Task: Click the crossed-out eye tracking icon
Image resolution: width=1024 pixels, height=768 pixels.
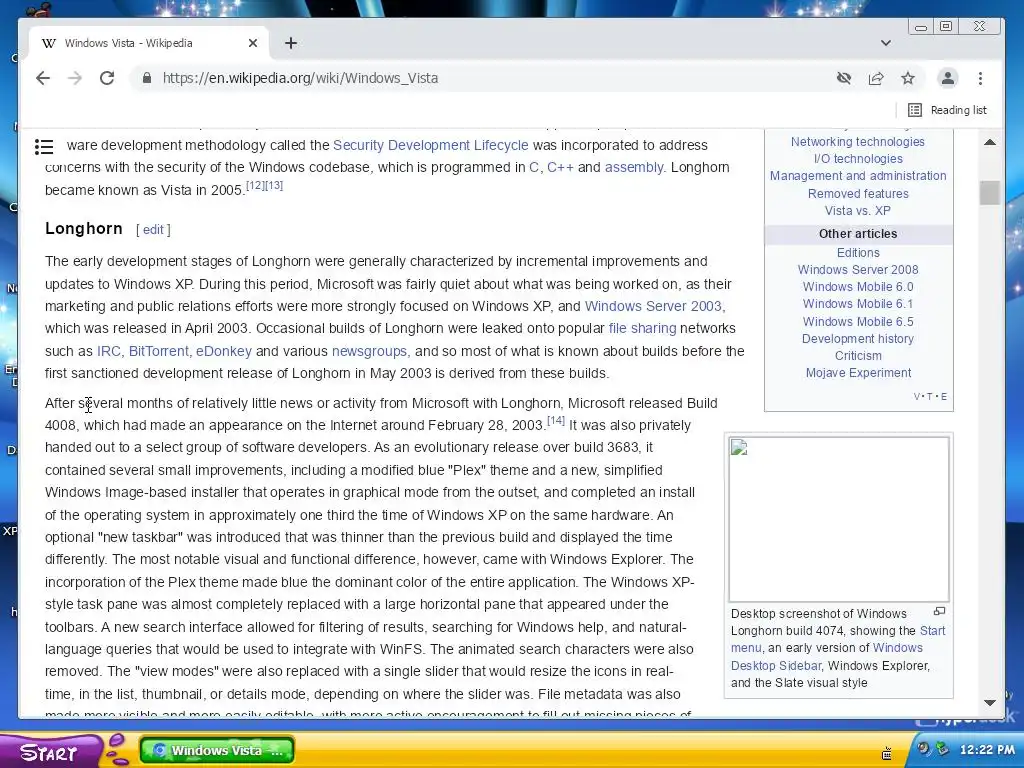Action: (x=844, y=78)
